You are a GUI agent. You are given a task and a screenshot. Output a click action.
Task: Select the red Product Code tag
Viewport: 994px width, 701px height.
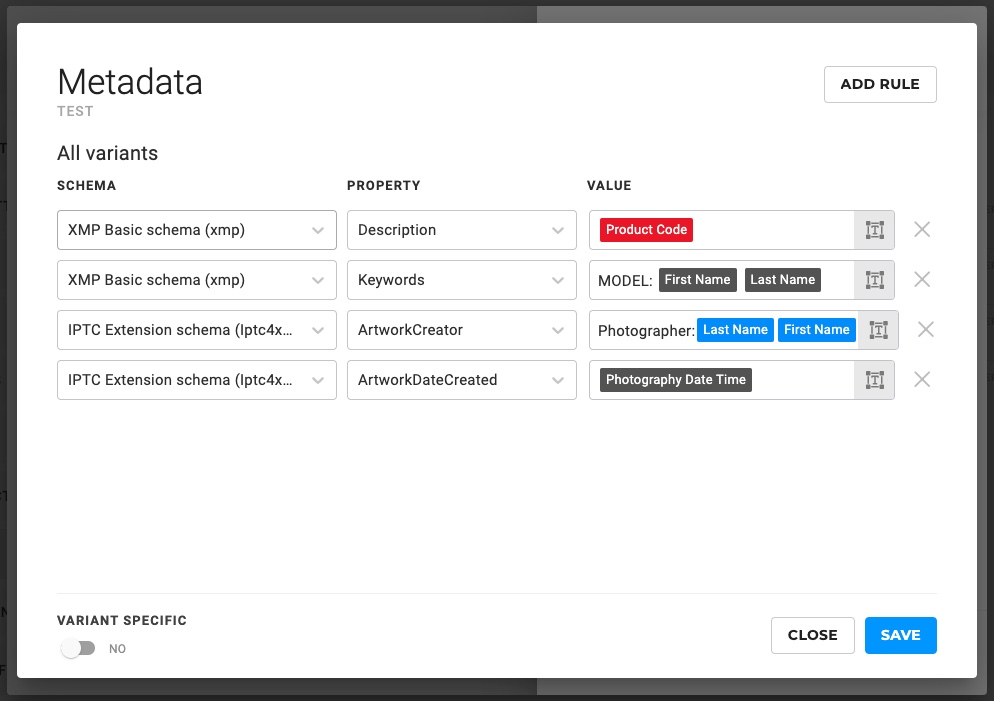click(x=646, y=230)
